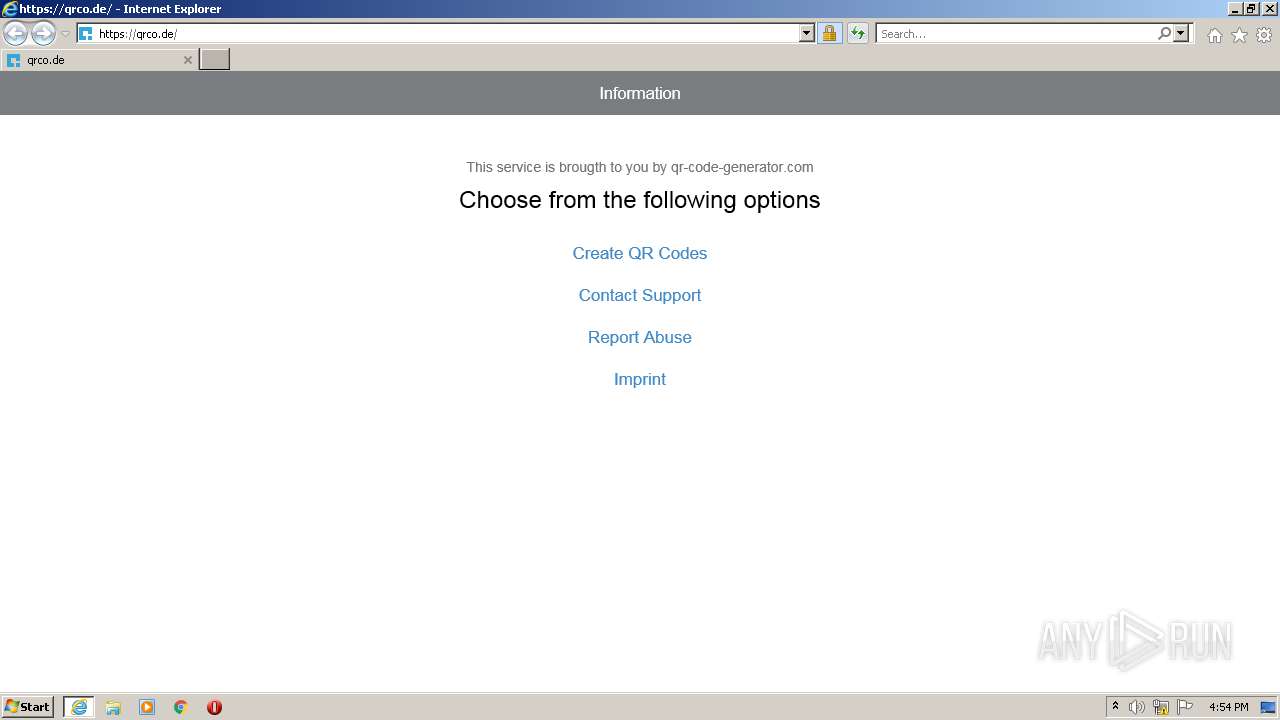Open the File Explorer taskbar icon

pos(113,707)
